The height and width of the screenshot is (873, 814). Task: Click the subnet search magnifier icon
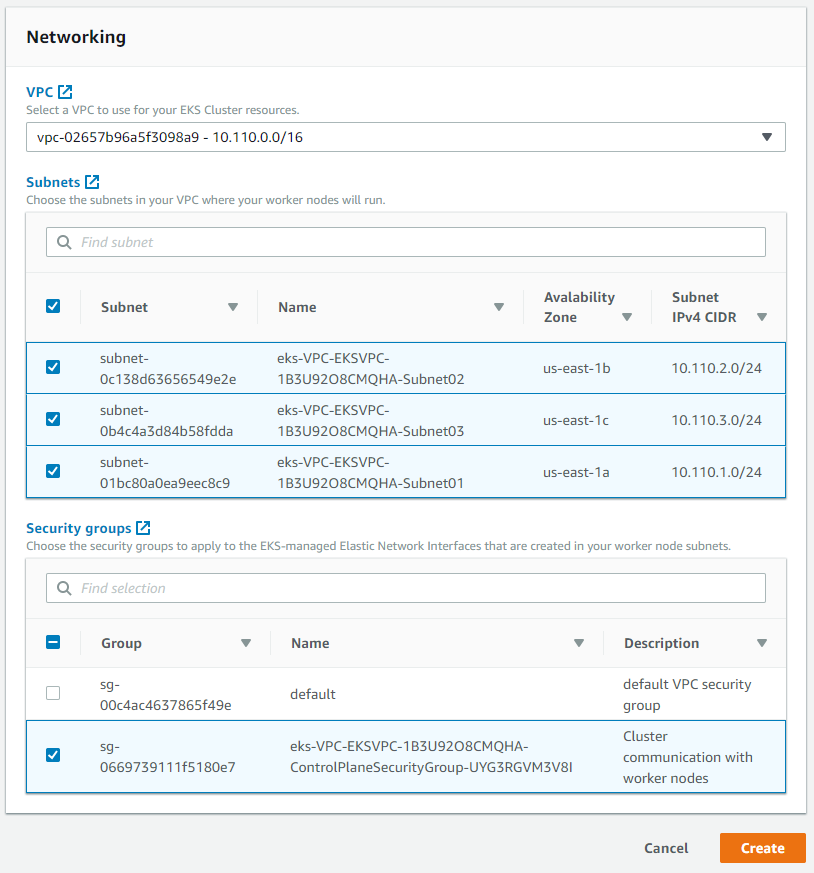(x=64, y=242)
